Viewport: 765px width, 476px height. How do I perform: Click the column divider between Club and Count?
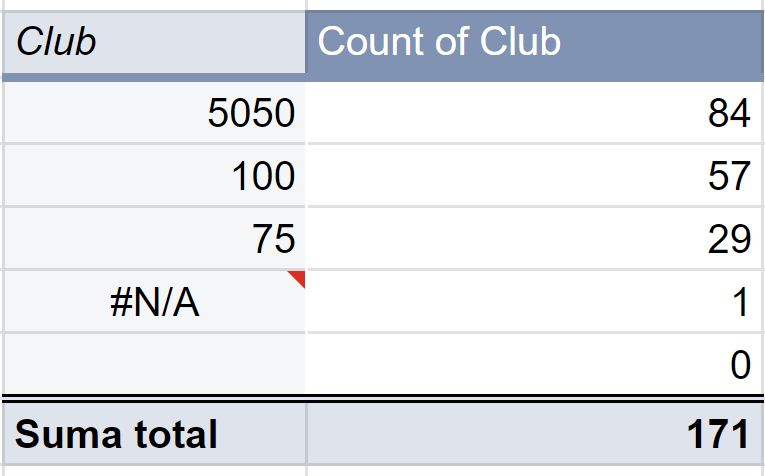pos(306,238)
